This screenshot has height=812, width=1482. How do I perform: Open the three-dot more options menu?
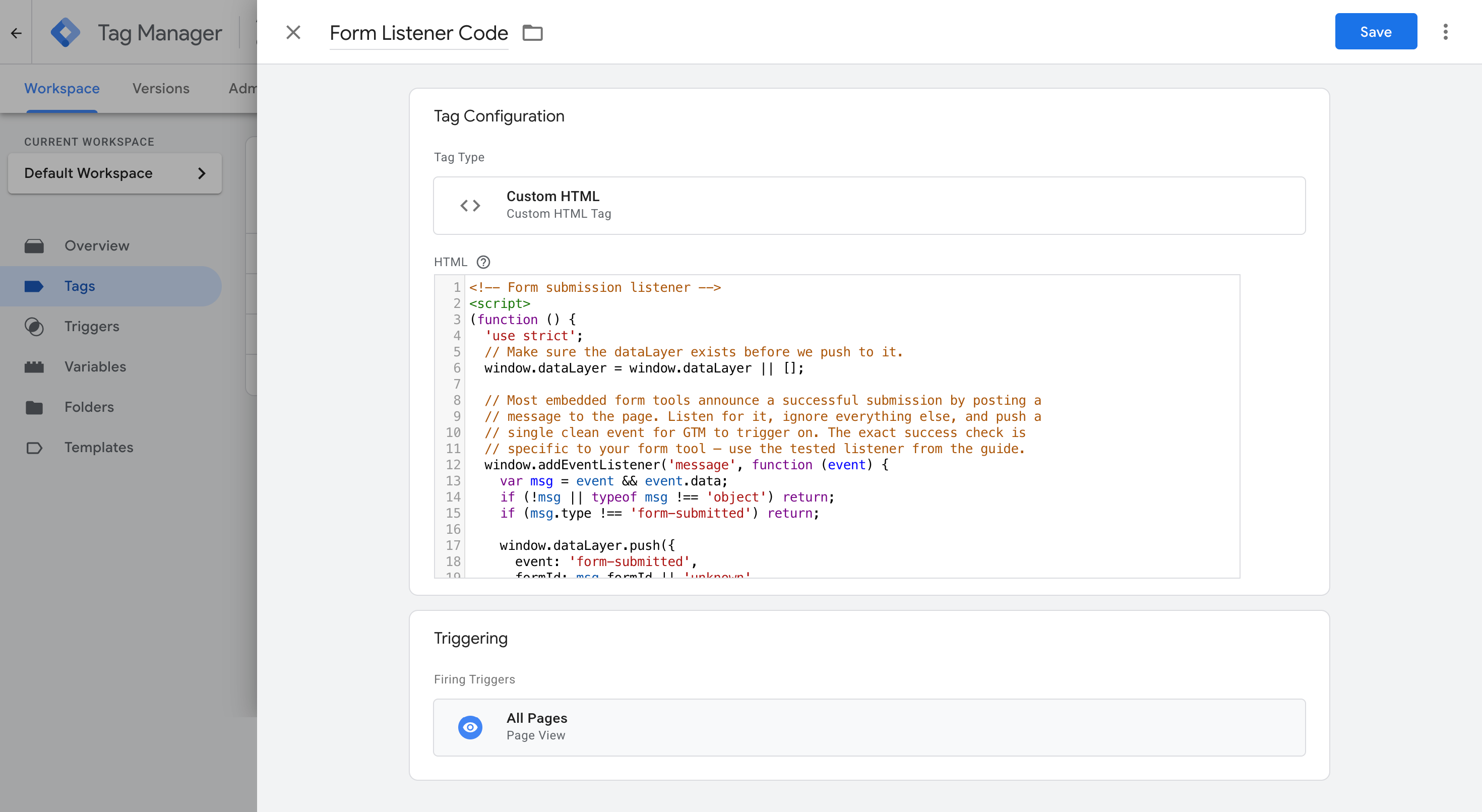1445,32
